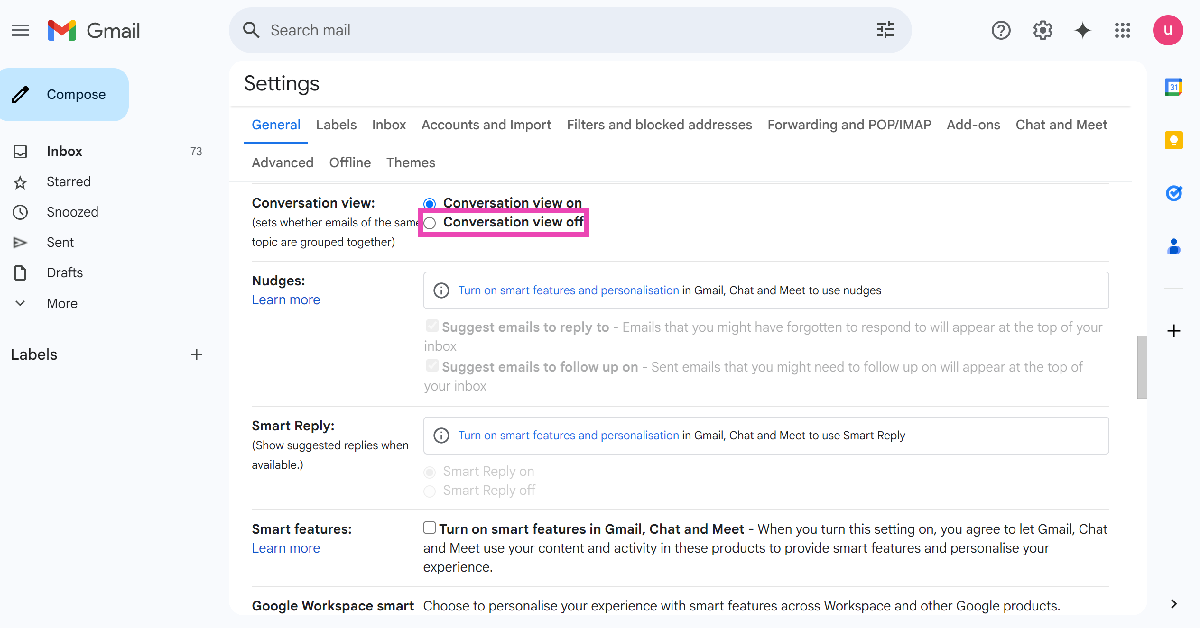Select Conversation view on

coord(430,203)
